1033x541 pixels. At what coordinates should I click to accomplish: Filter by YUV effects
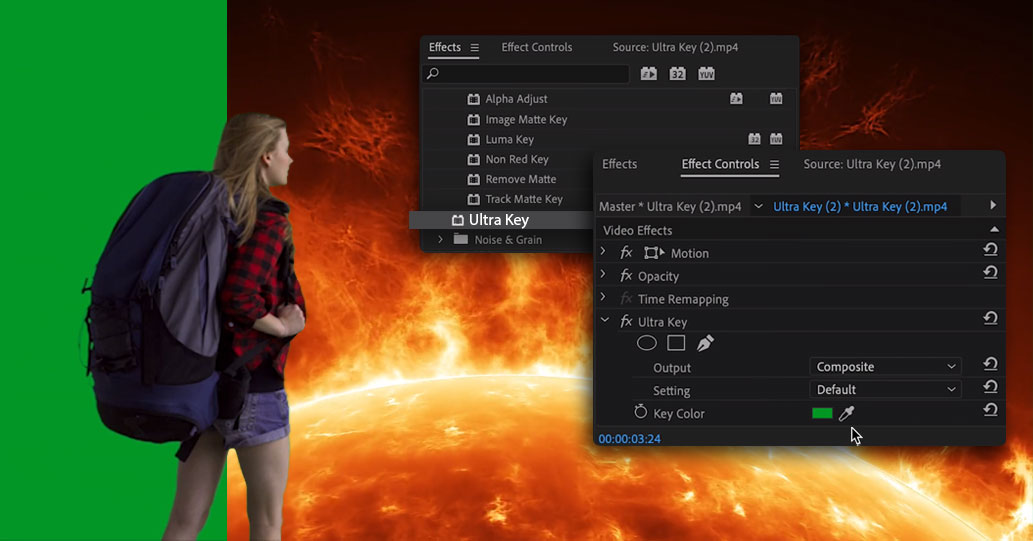[707, 74]
